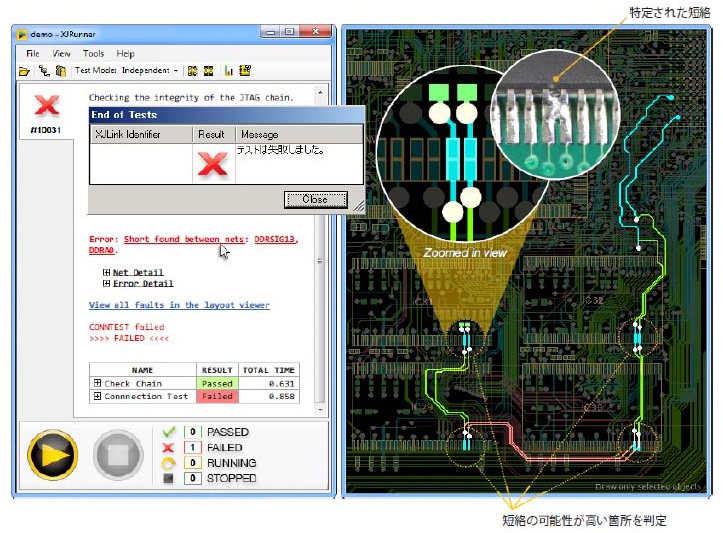Open the Tools menu

pyautogui.click(x=93, y=53)
